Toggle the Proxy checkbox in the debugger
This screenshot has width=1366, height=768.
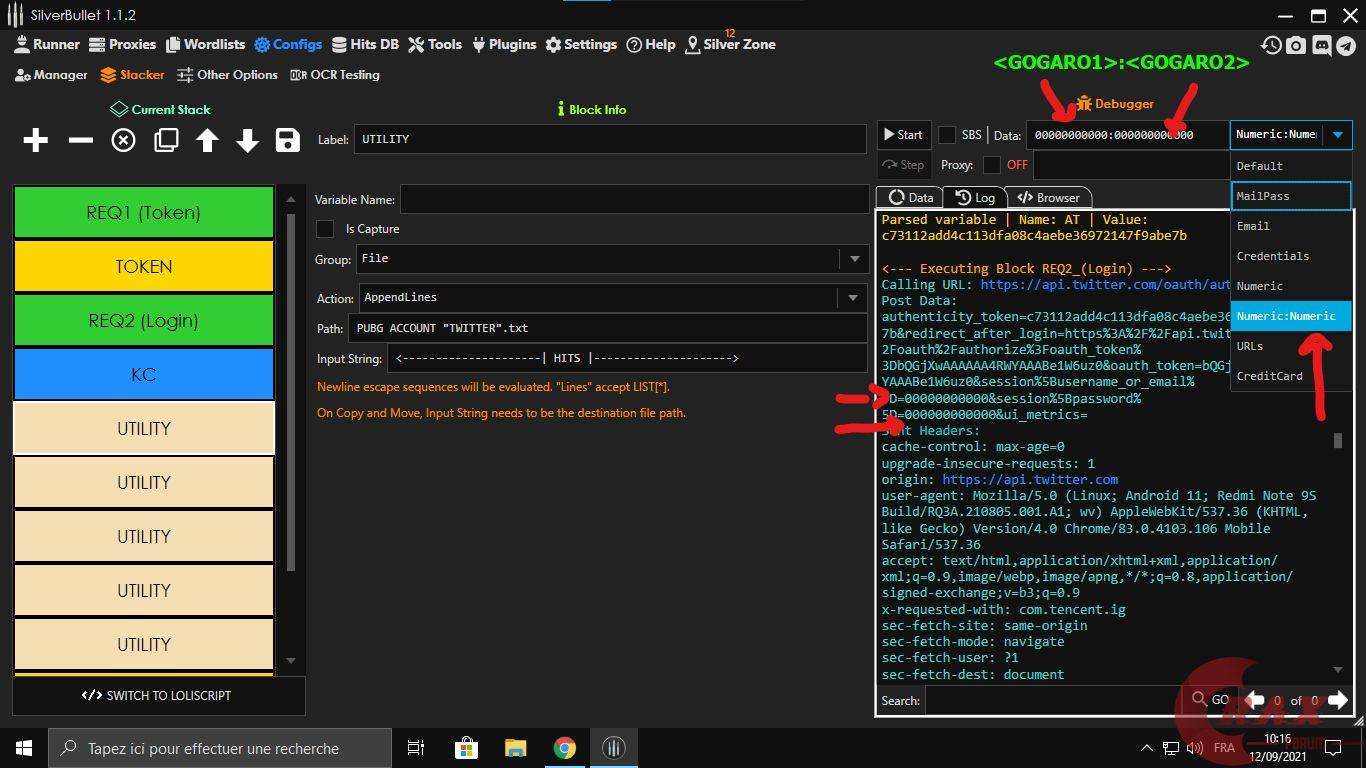991,165
